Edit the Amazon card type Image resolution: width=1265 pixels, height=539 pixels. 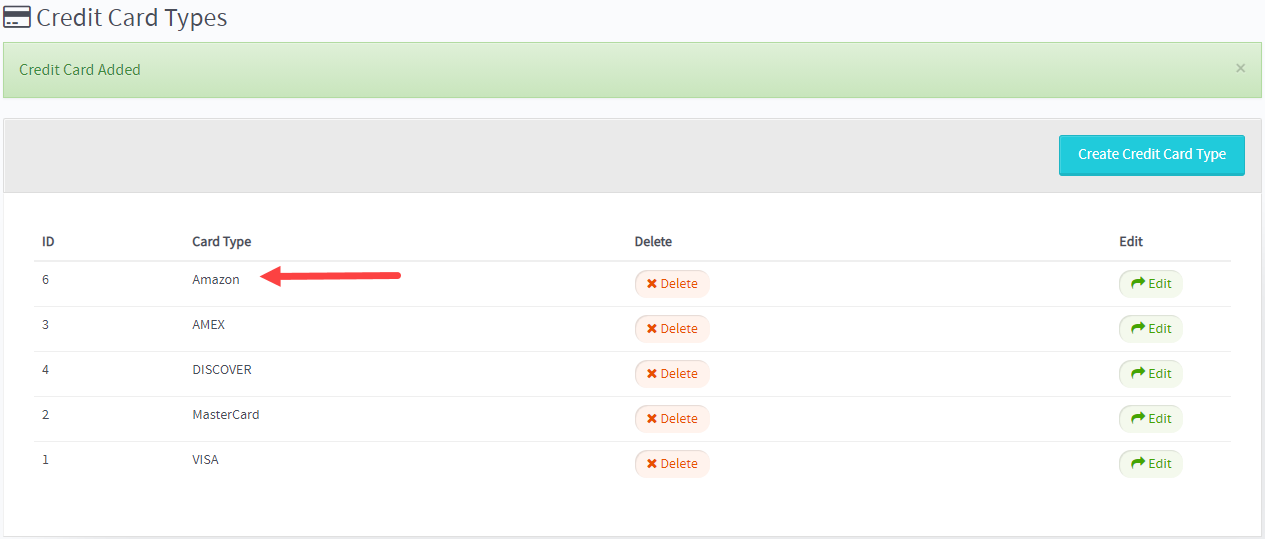(x=1150, y=284)
